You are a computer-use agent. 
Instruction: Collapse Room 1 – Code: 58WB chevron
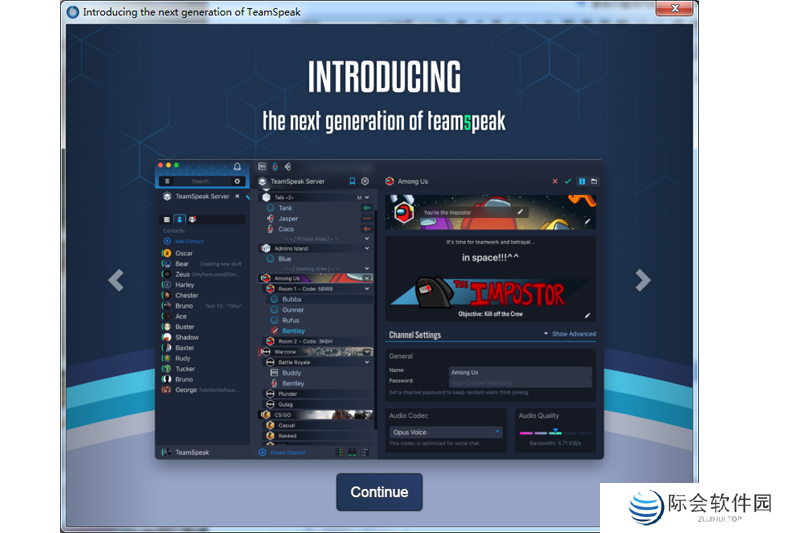367,289
